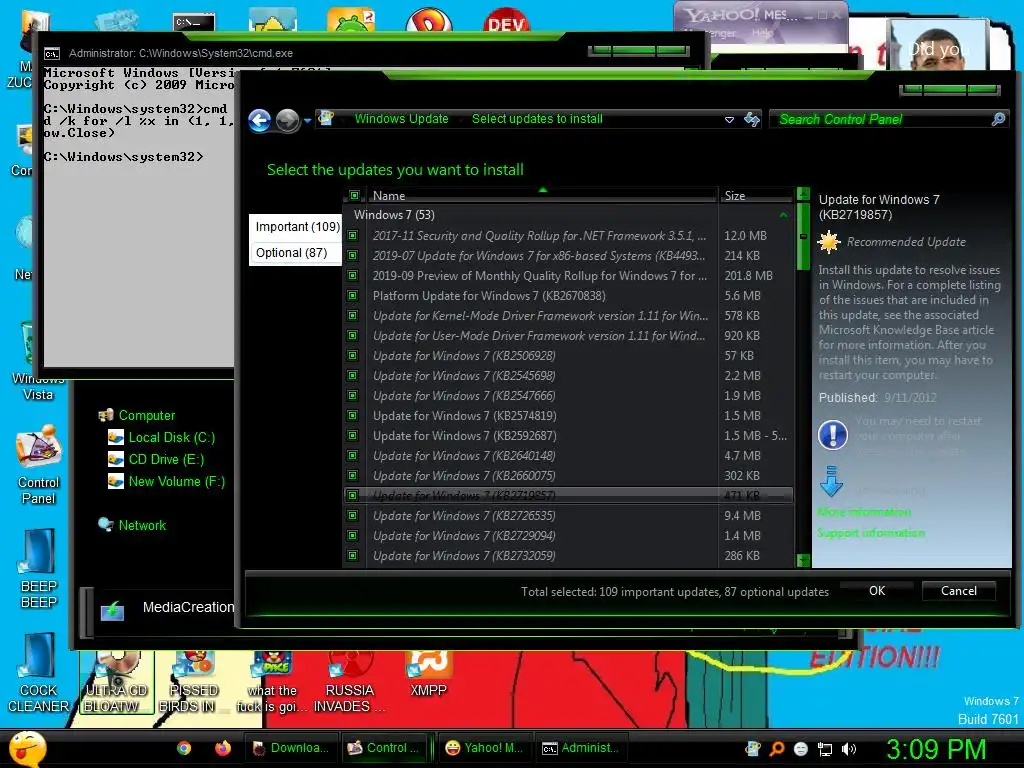
Task: Switch to Important (109) updates tab
Action: point(296,227)
